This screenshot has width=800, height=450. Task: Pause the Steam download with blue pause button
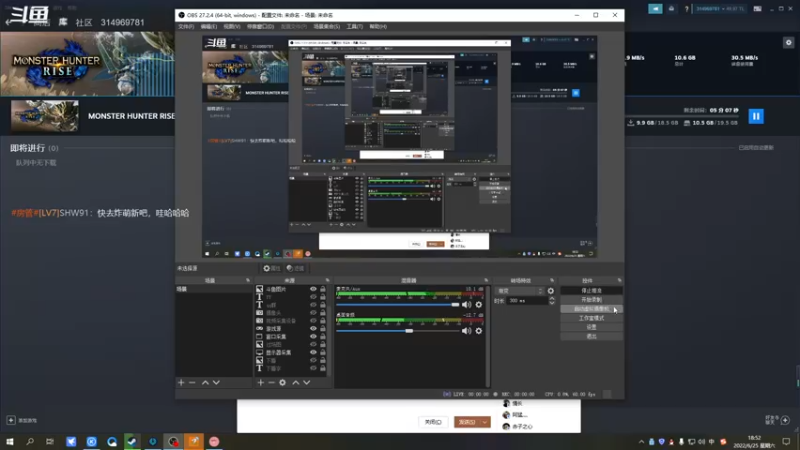coord(756,116)
